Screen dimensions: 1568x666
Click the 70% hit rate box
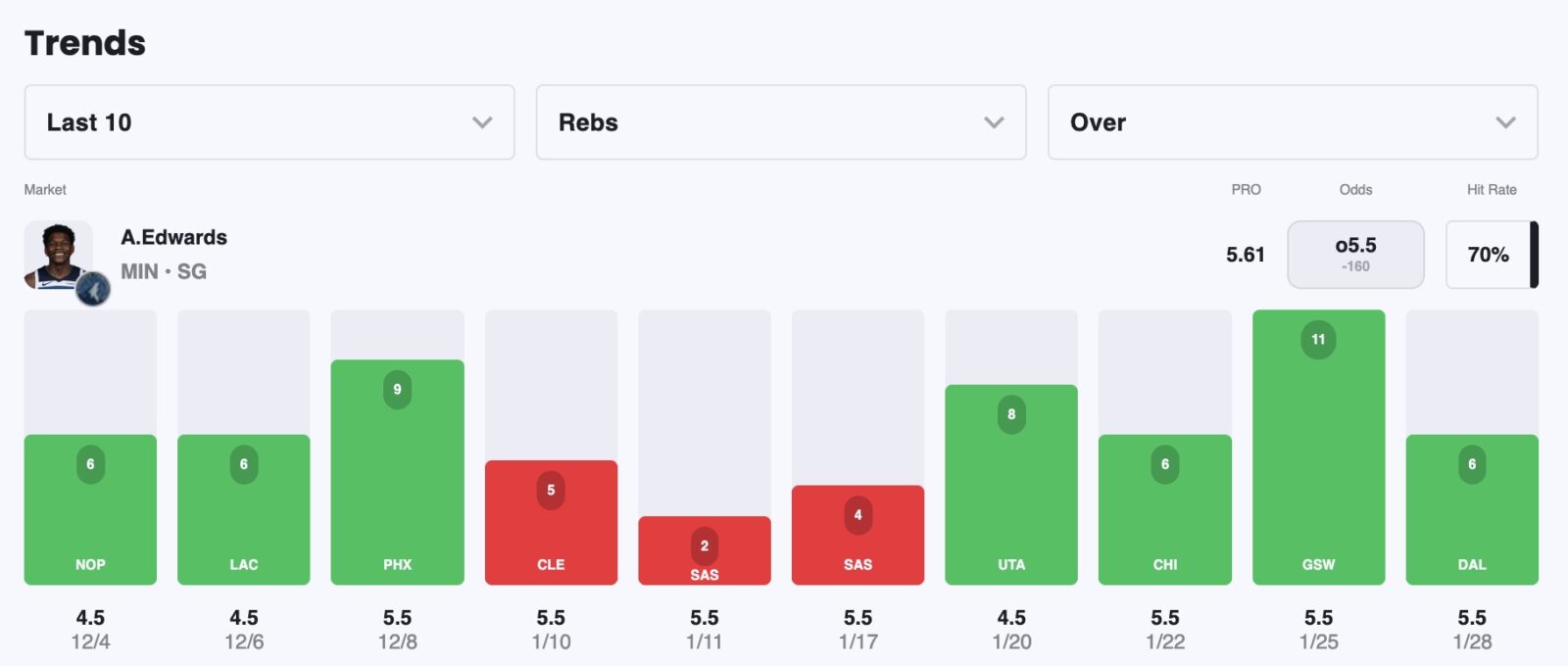(x=1488, y=255)
